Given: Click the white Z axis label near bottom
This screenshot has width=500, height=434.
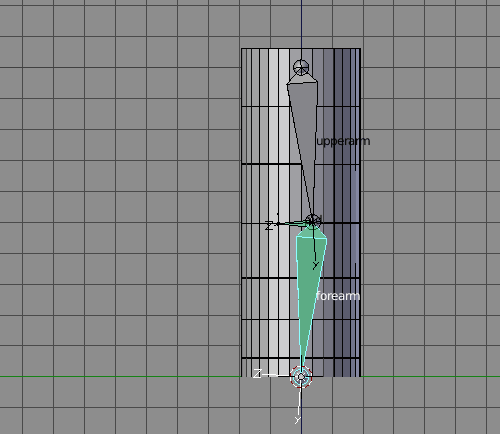Looking at the screenshot, I should point(257,374).
